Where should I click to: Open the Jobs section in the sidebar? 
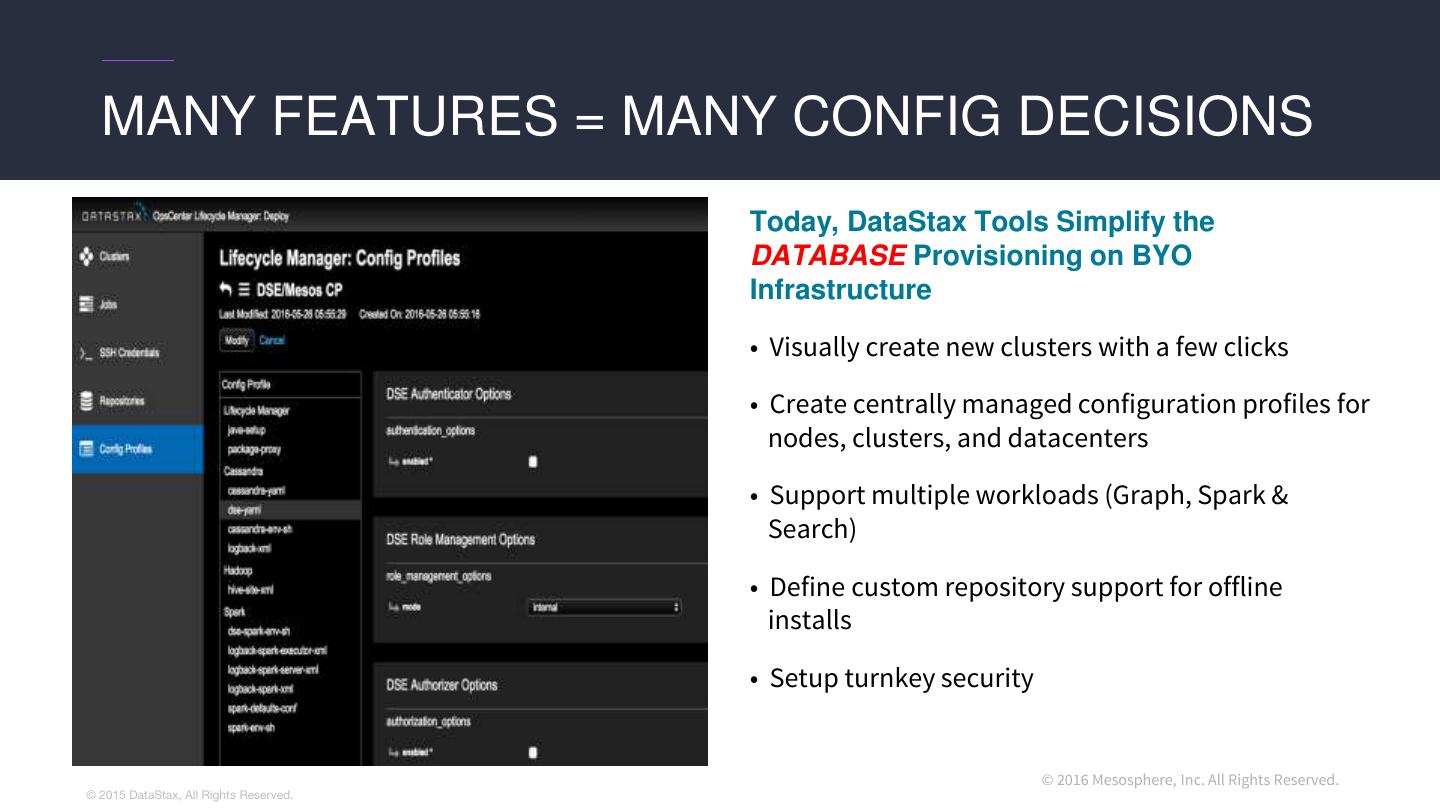[108, 305]
